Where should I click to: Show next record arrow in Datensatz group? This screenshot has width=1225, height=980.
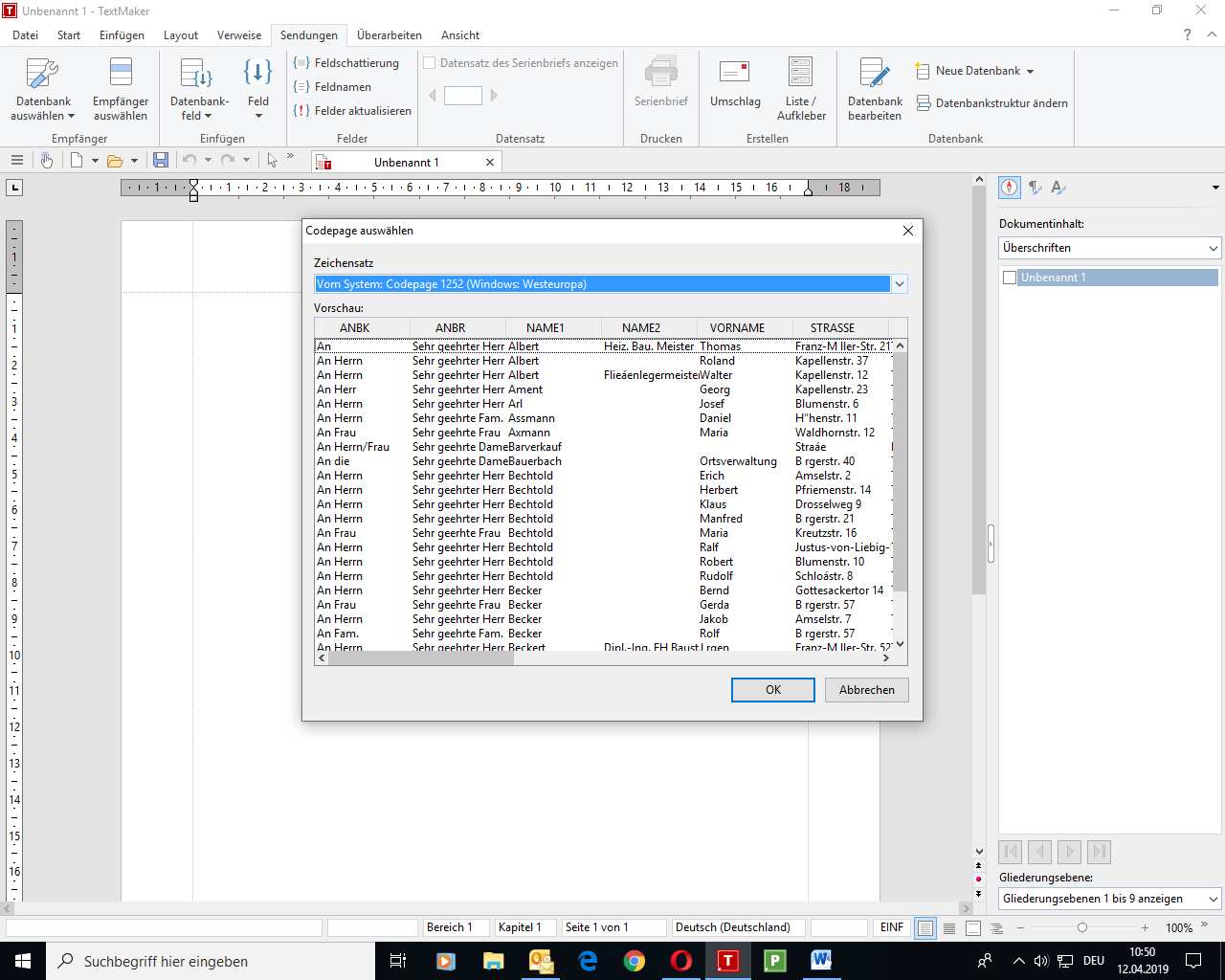(x=494, y=96)
